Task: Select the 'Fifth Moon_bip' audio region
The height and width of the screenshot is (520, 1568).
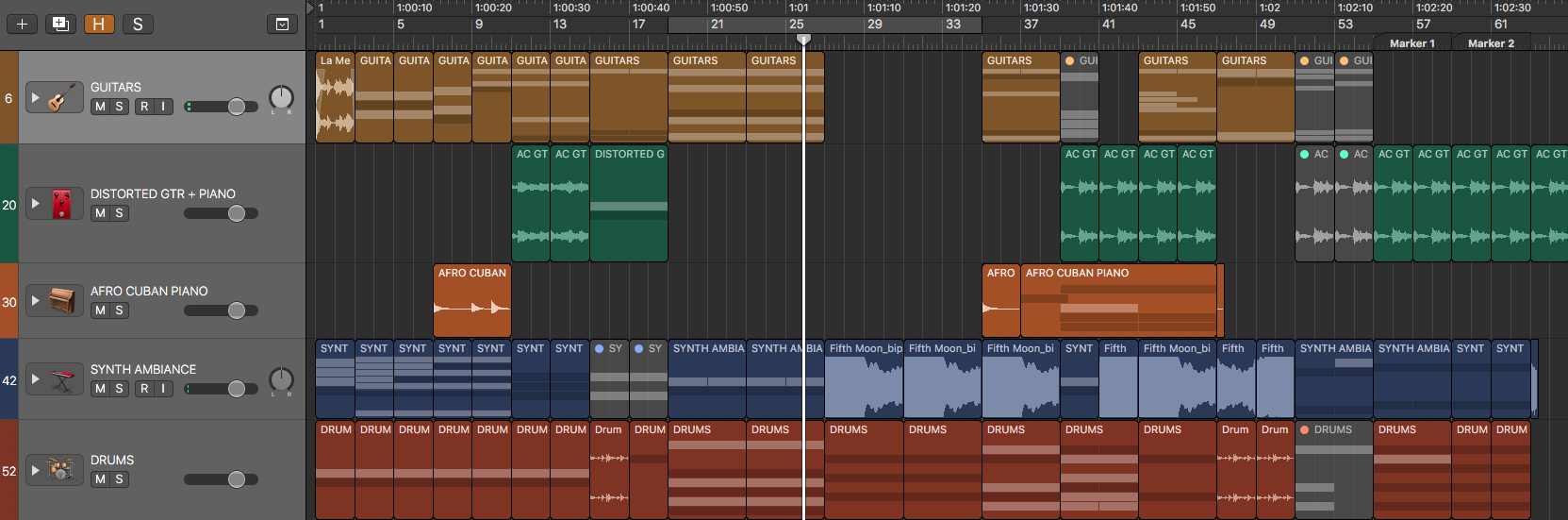Action: click(864, 378)
